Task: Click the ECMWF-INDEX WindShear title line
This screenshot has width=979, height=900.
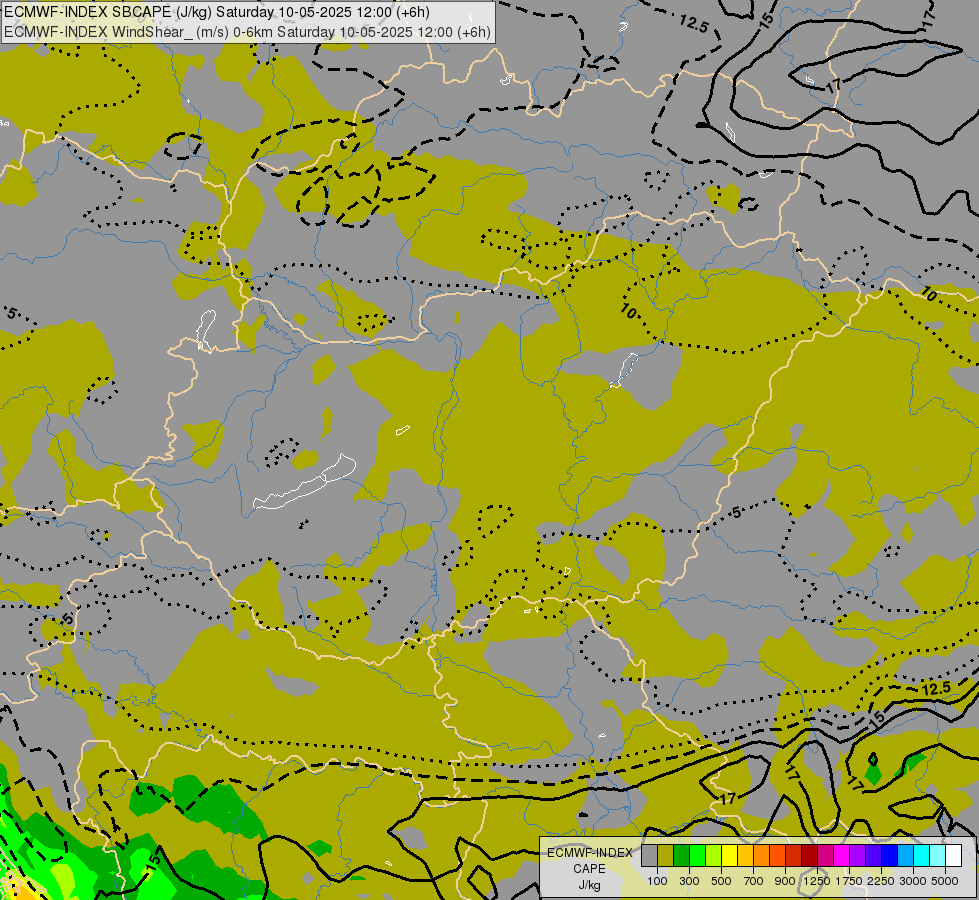Action: pos(247,32)
